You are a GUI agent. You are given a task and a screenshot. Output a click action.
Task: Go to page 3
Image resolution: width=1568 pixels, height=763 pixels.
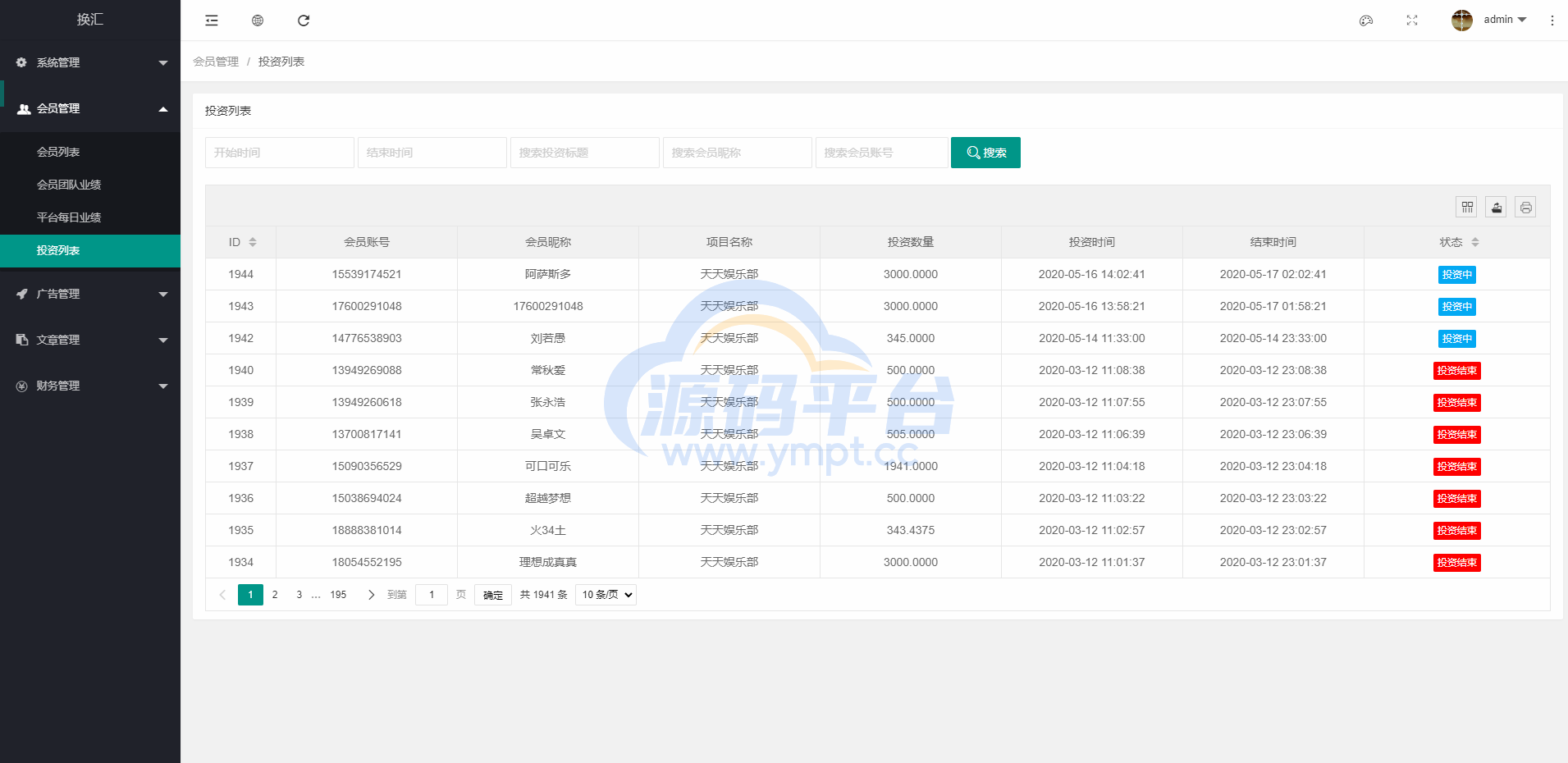click(299, 595)
